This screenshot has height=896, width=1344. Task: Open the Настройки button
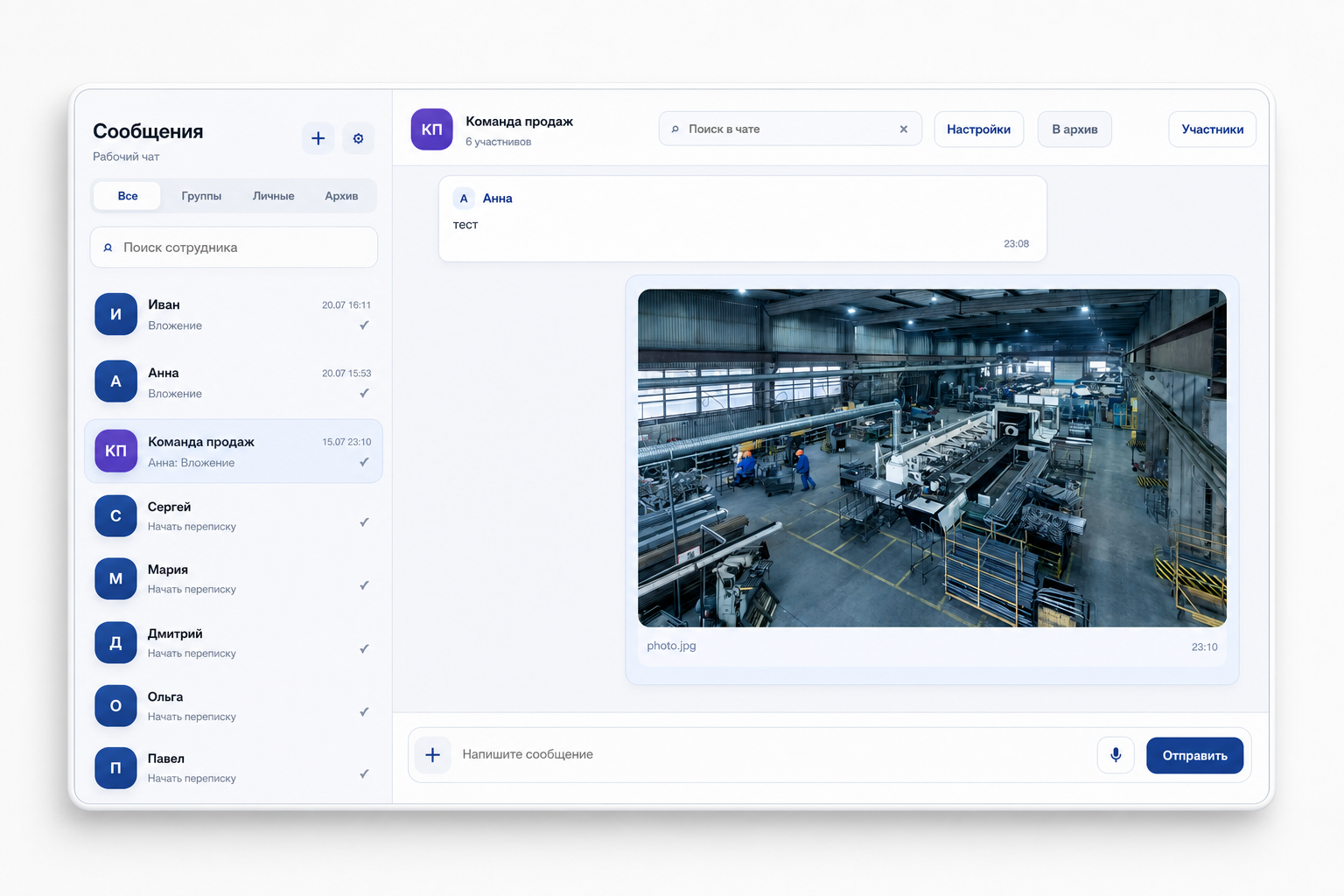coord(978,129)
